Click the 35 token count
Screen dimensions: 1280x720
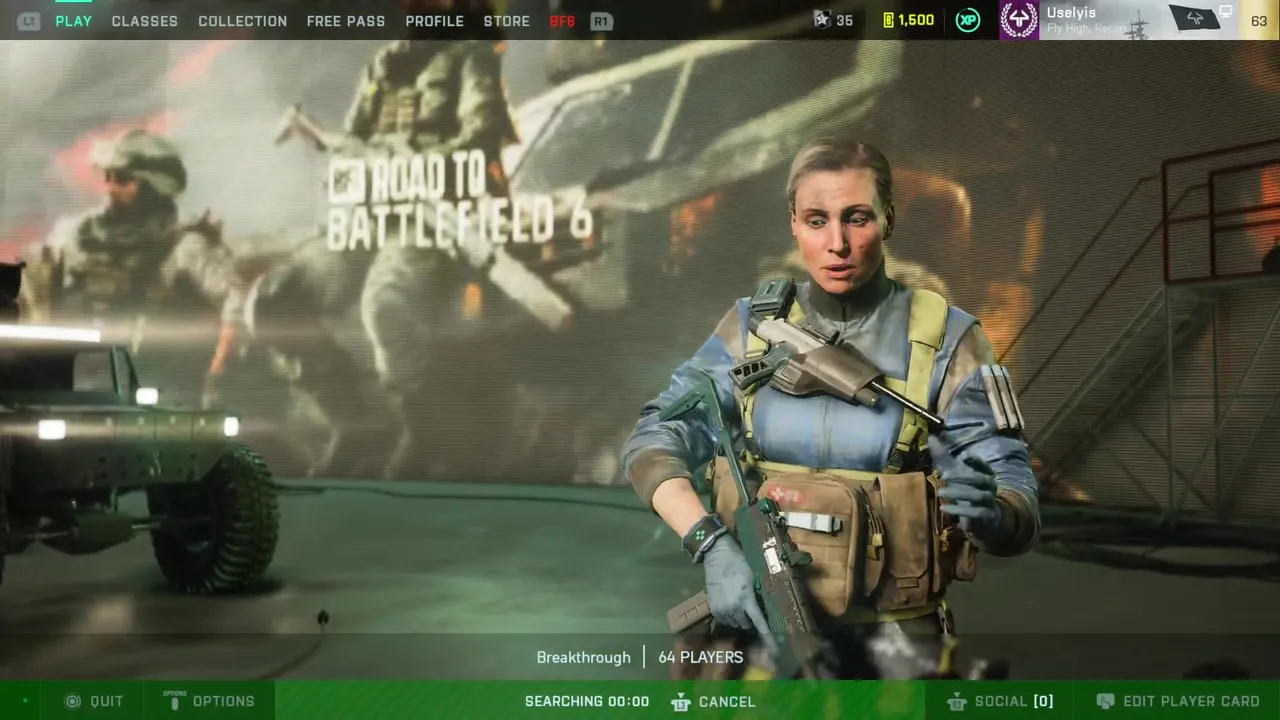pyautogui.click(x=844, y=20)
